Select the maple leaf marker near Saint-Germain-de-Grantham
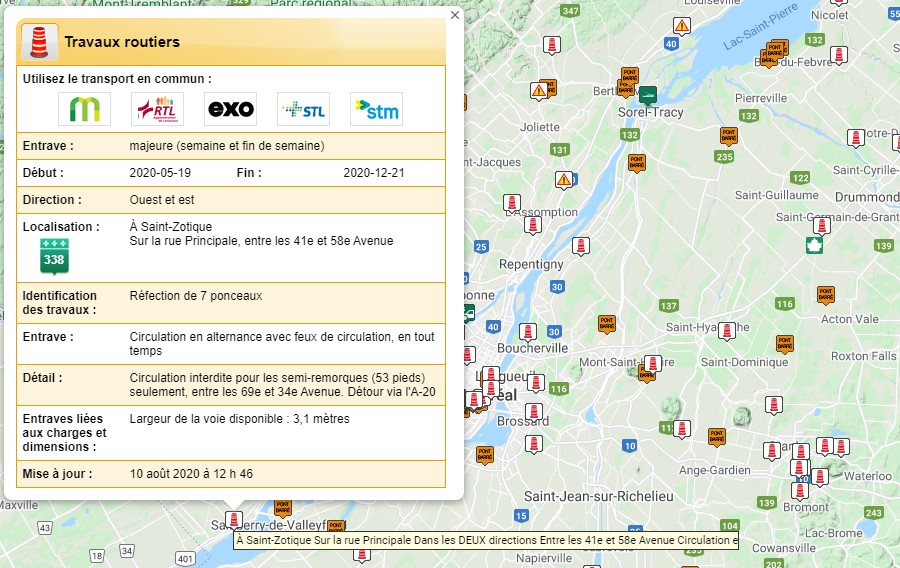 click(816, 246)
